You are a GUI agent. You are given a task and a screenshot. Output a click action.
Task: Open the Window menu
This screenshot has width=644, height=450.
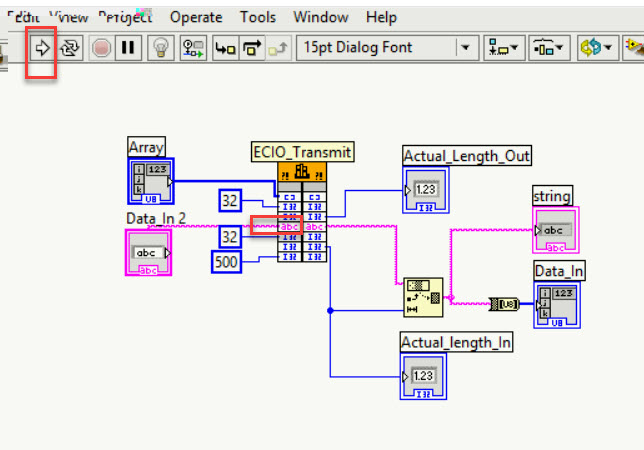[321, 17]
